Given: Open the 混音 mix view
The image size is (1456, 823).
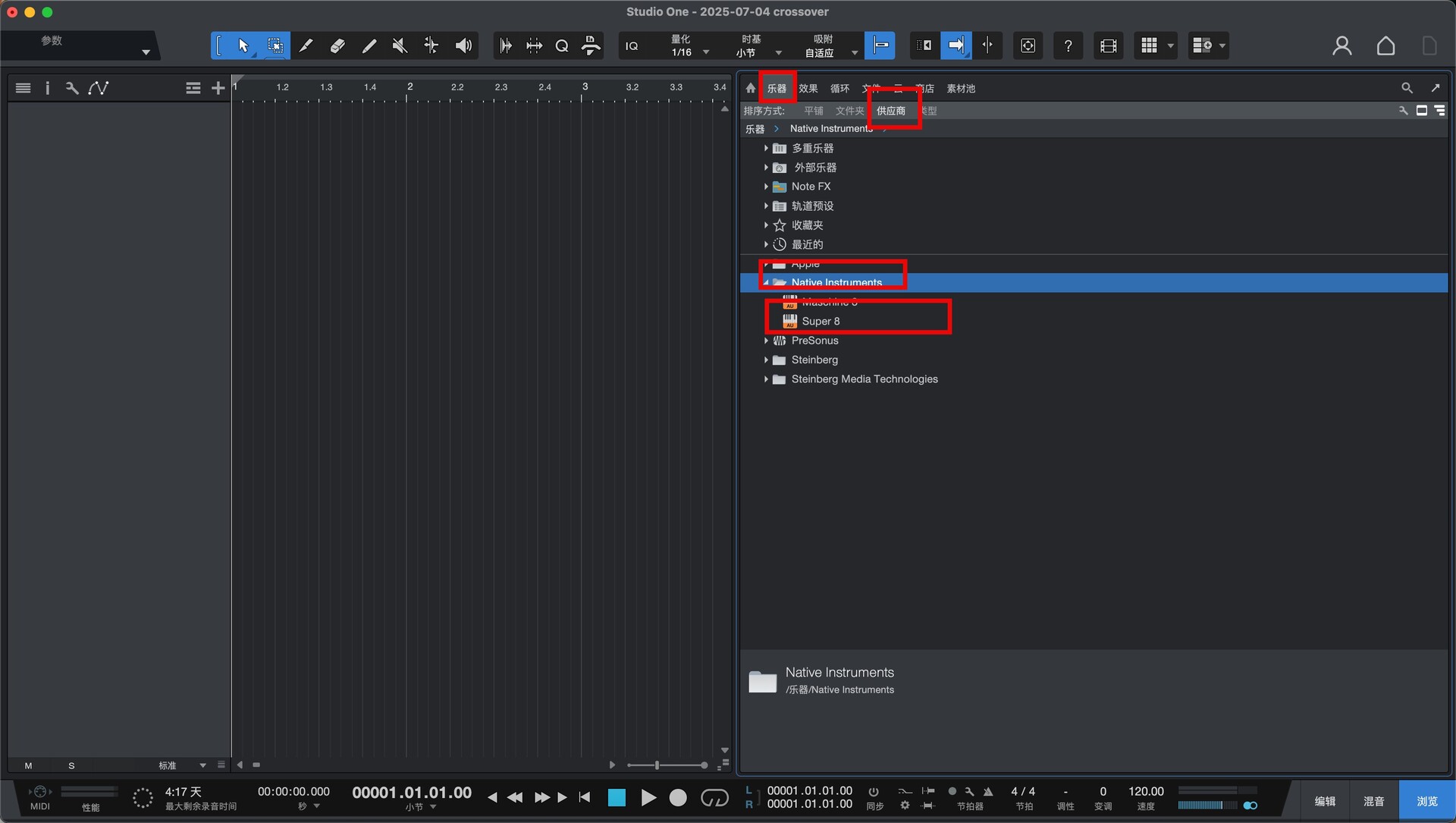Looking at the screenshot, I should coord(1373,801).
